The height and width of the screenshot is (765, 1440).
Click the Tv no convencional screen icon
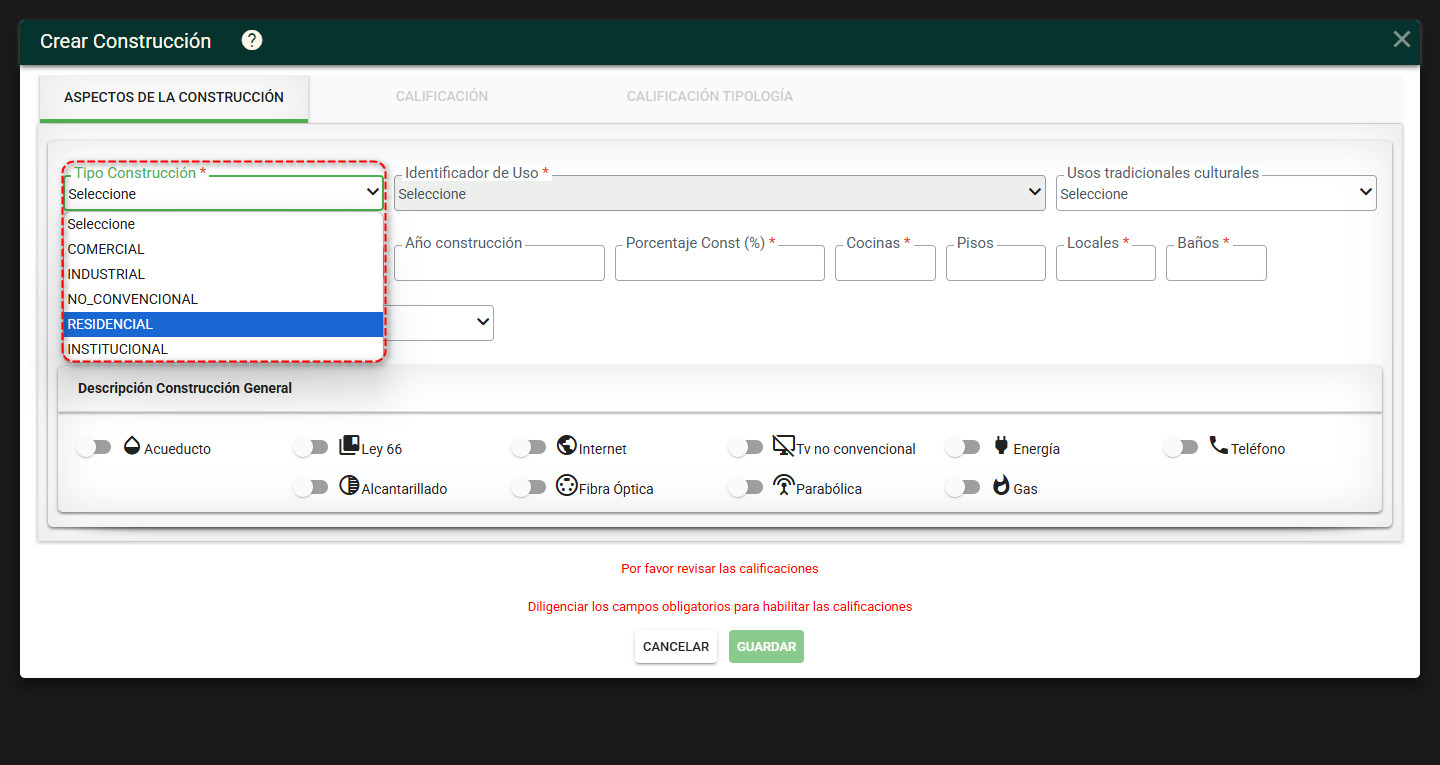pos(784,446)
